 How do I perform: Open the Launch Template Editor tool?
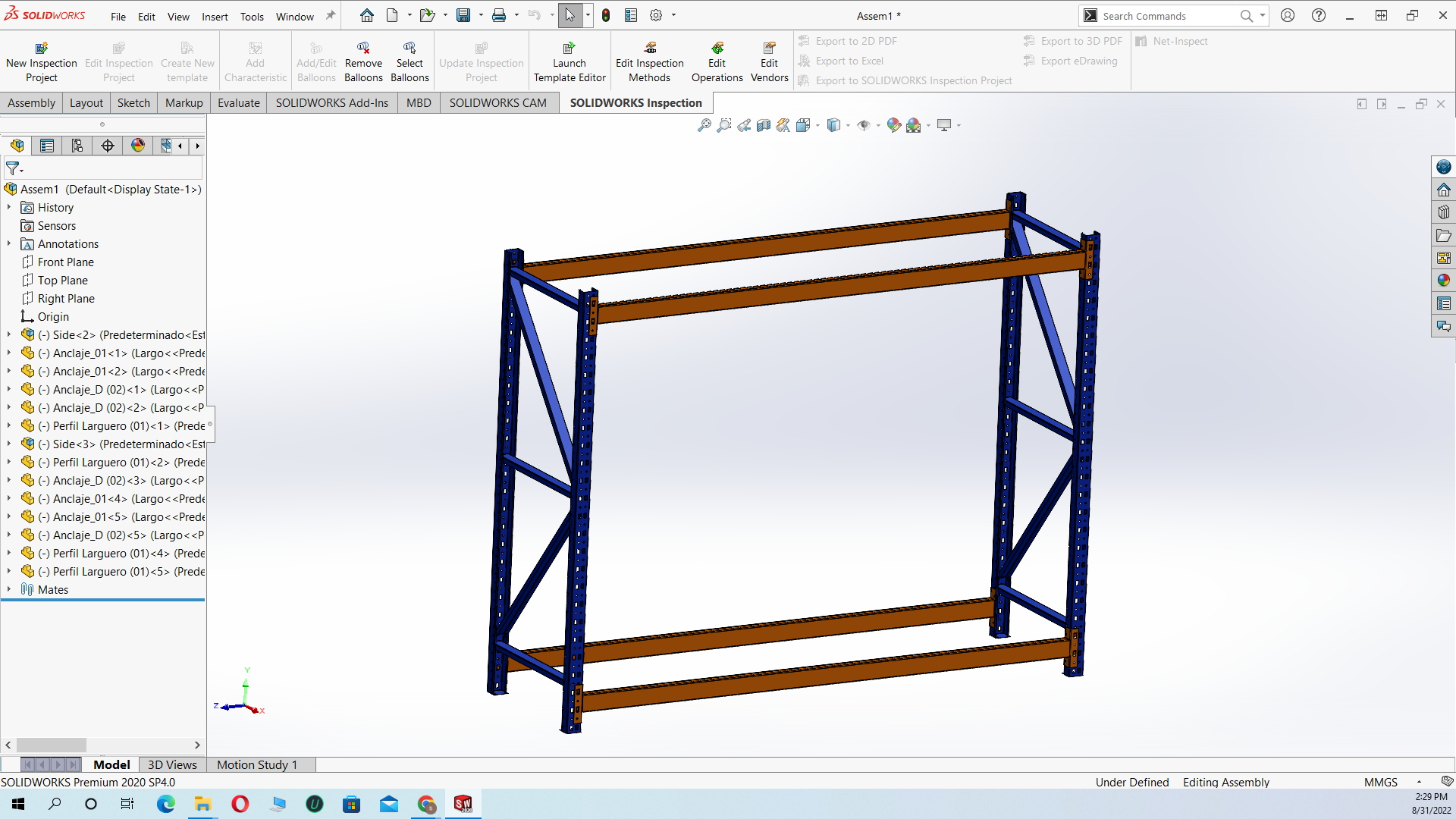[x=570, y=61]
